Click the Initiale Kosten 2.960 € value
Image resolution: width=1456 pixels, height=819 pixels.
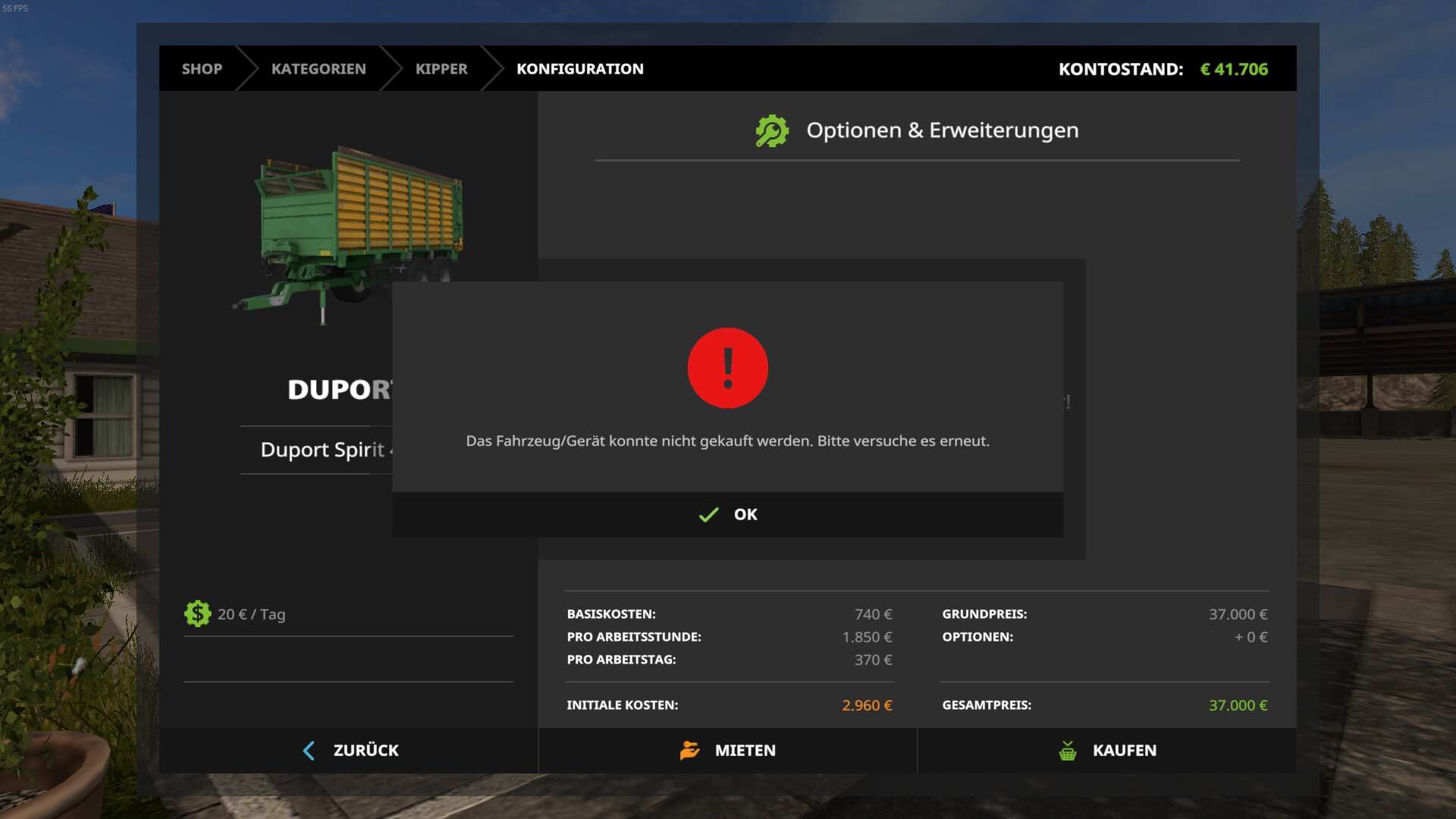pyautogui.click(x=867, y=705)
